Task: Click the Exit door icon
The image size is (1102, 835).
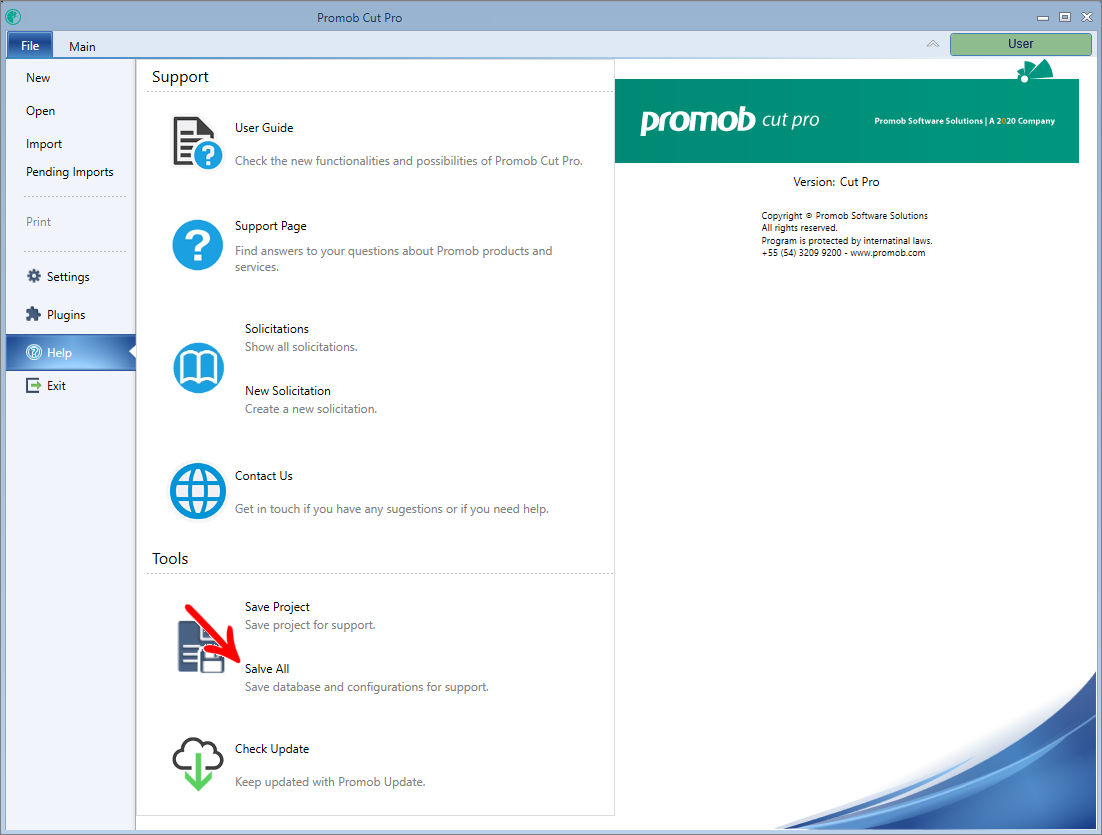Action: coord(34,386)
